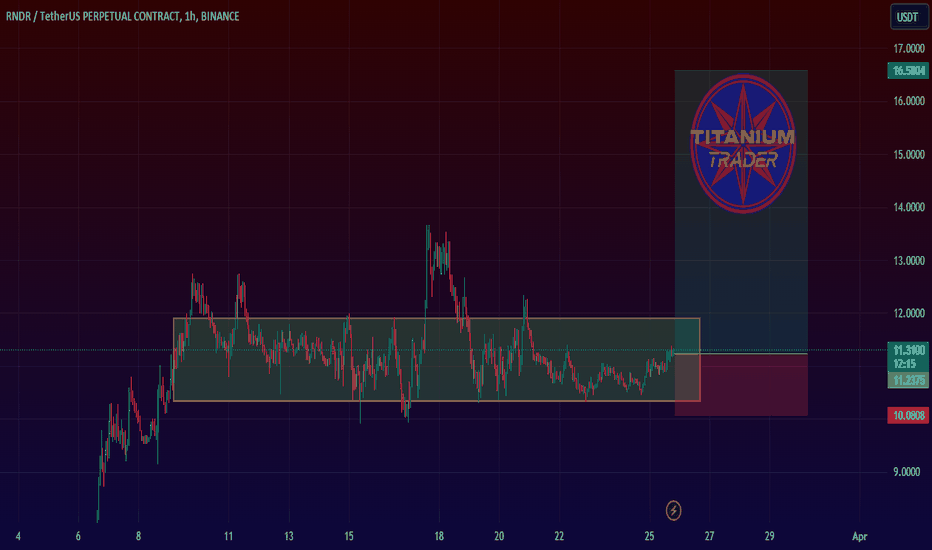Click date 8 on the time axis

pos(138,536)
